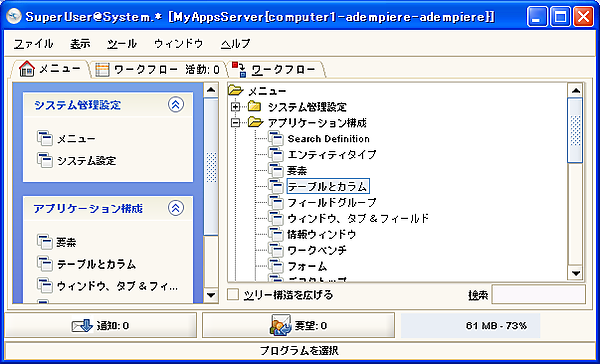Click the ウィンドウ、タブ & フィールド tree icon
Viewport: 600px width, 364px height.
coord(276,218)
